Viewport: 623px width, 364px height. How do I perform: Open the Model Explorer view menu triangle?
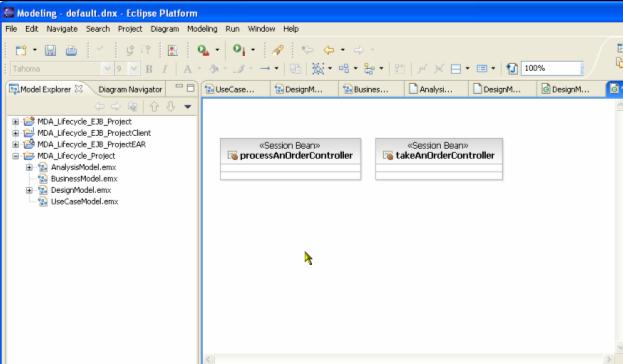pos(188,106)
